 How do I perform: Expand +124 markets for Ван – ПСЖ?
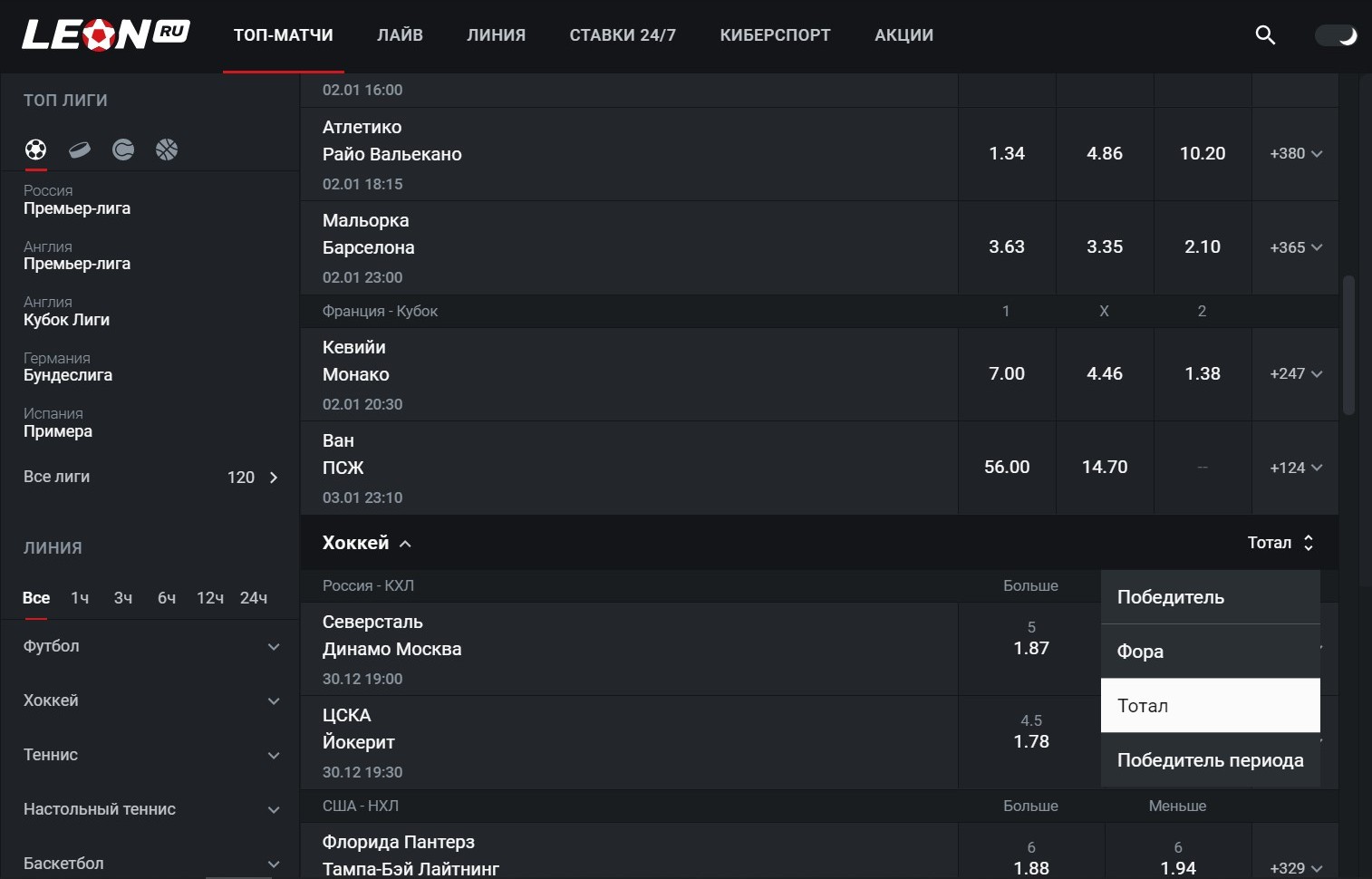click(x=1296, y=468)
